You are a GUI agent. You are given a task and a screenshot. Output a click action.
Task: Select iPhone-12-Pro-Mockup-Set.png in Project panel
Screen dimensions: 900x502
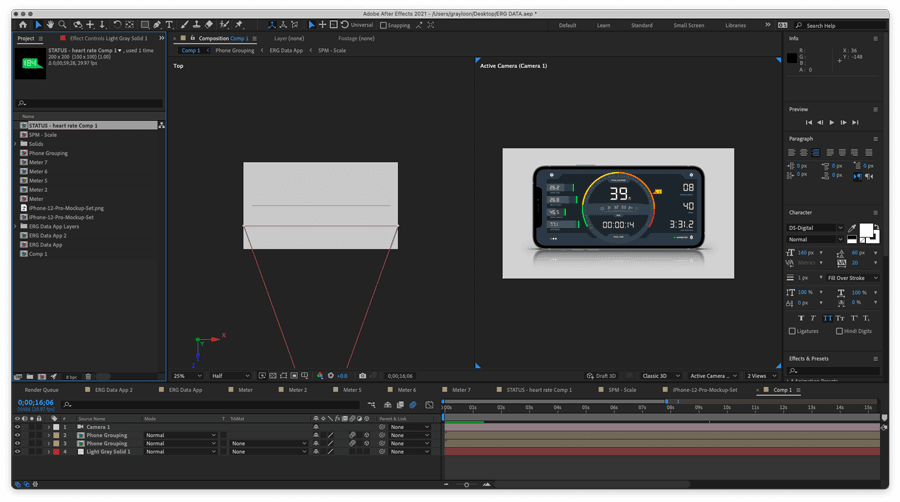[x=66, y=208]
